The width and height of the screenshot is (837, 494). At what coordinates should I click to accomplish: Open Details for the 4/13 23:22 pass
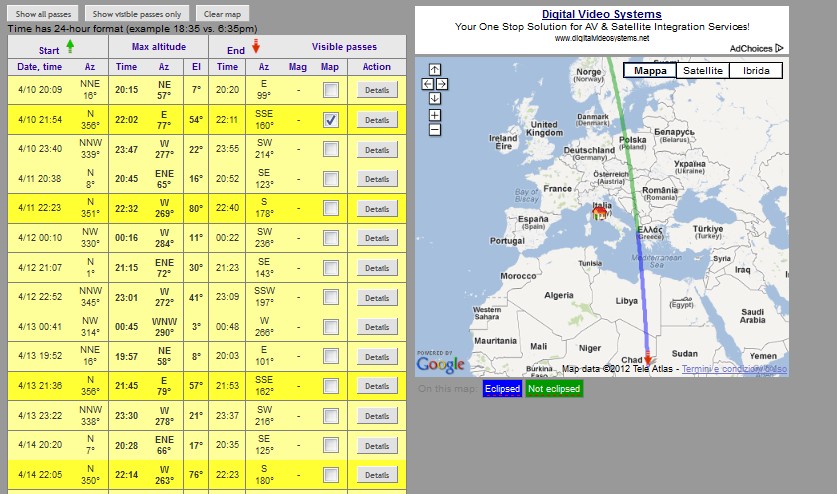coord(377,416)
